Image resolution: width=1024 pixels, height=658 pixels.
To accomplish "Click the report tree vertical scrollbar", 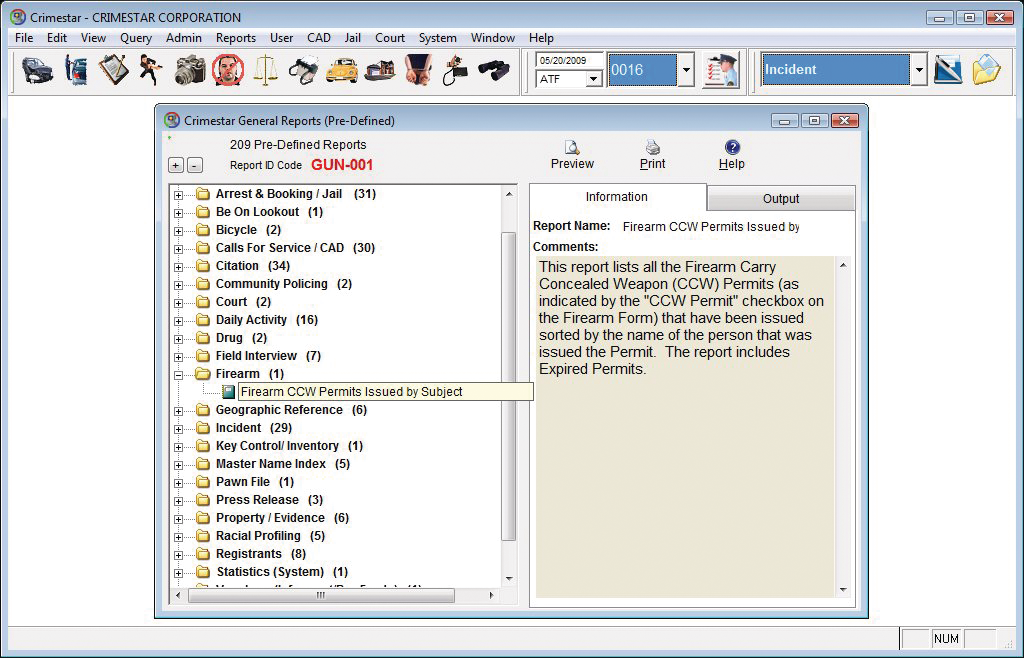I will (509, 380).
